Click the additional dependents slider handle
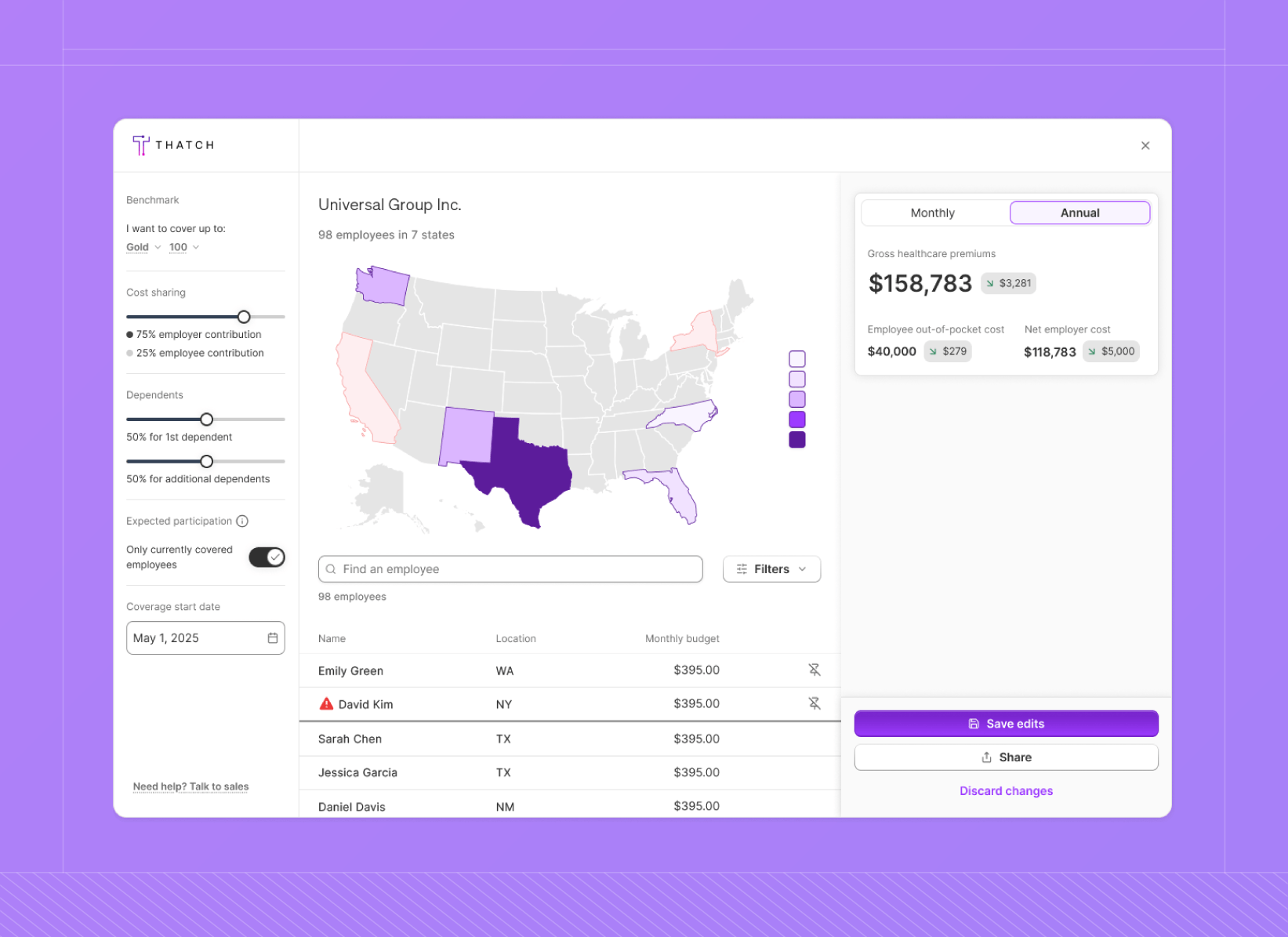 pos(206,461)
